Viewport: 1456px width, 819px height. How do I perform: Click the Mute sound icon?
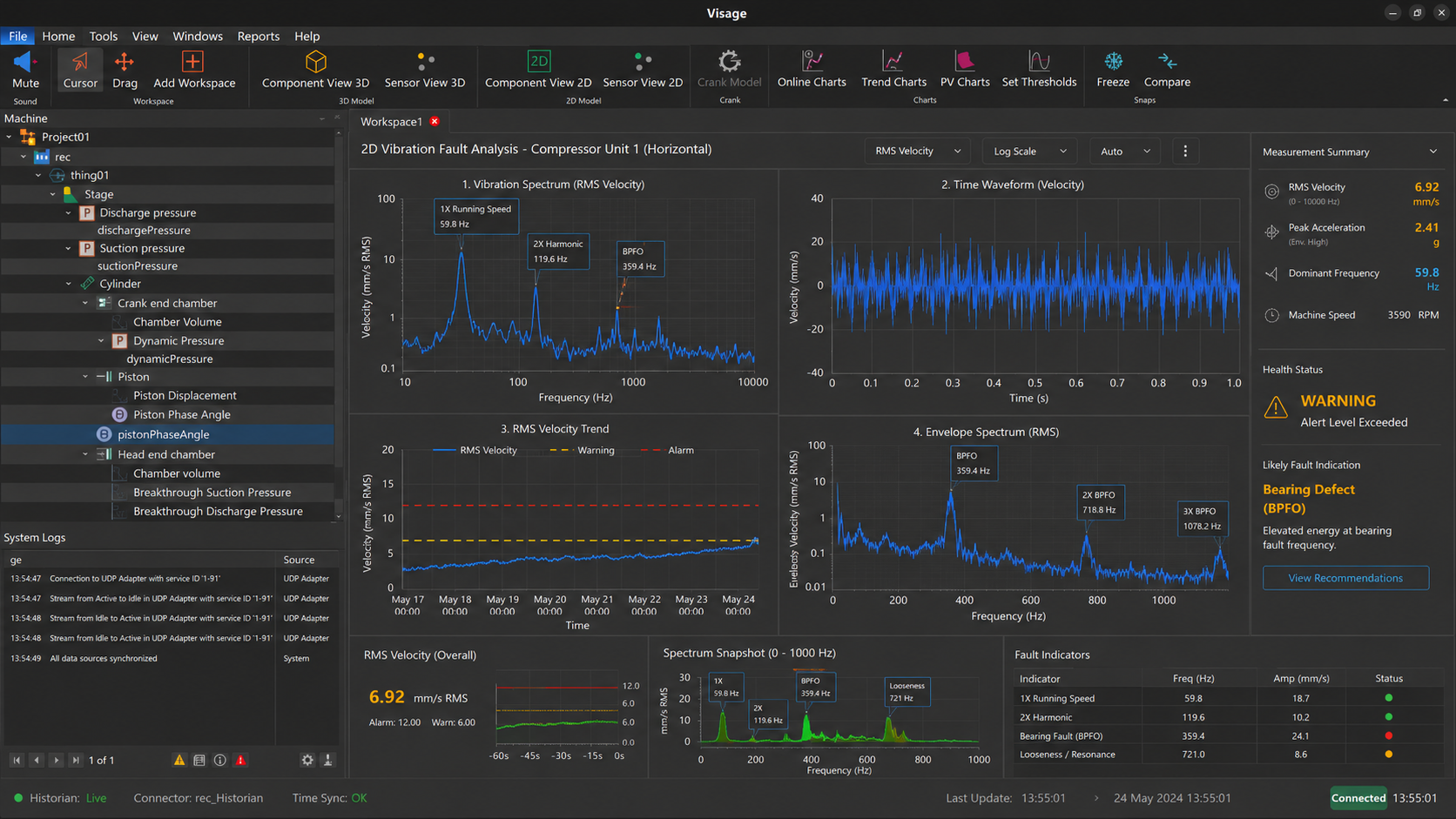click(25, 62)
